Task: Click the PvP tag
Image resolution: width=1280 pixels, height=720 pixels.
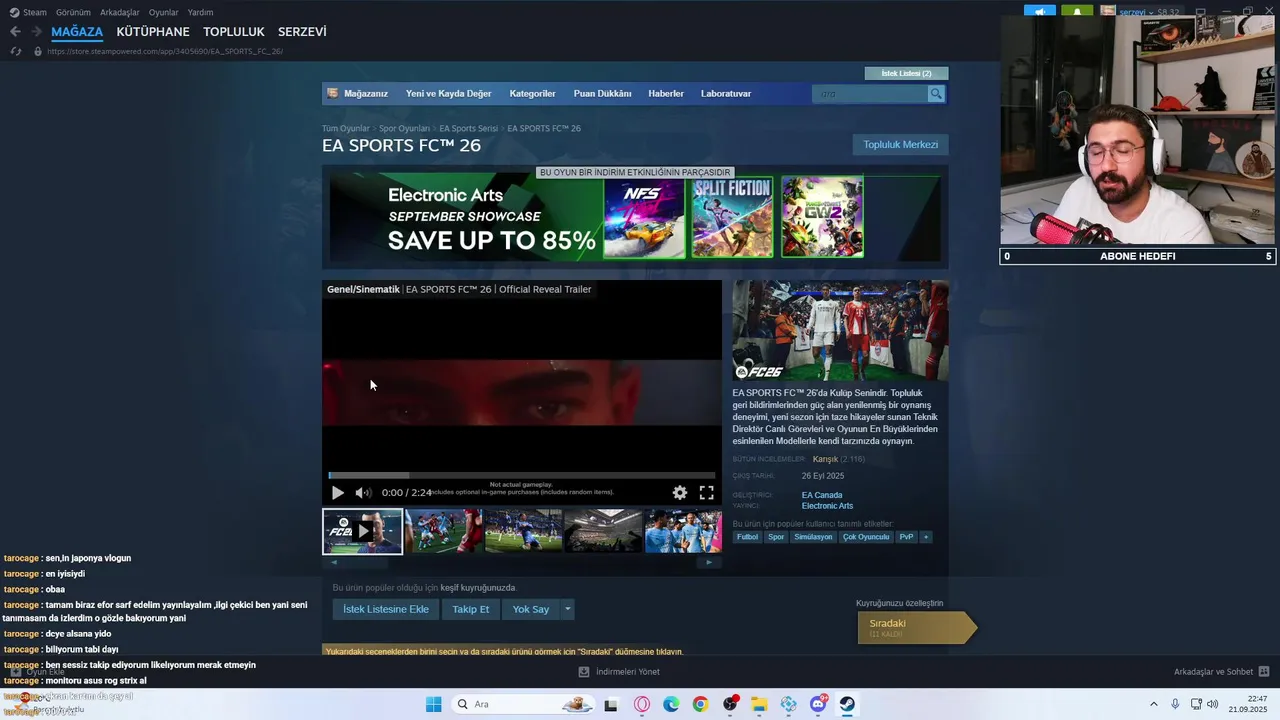Action: click(906, 537)
